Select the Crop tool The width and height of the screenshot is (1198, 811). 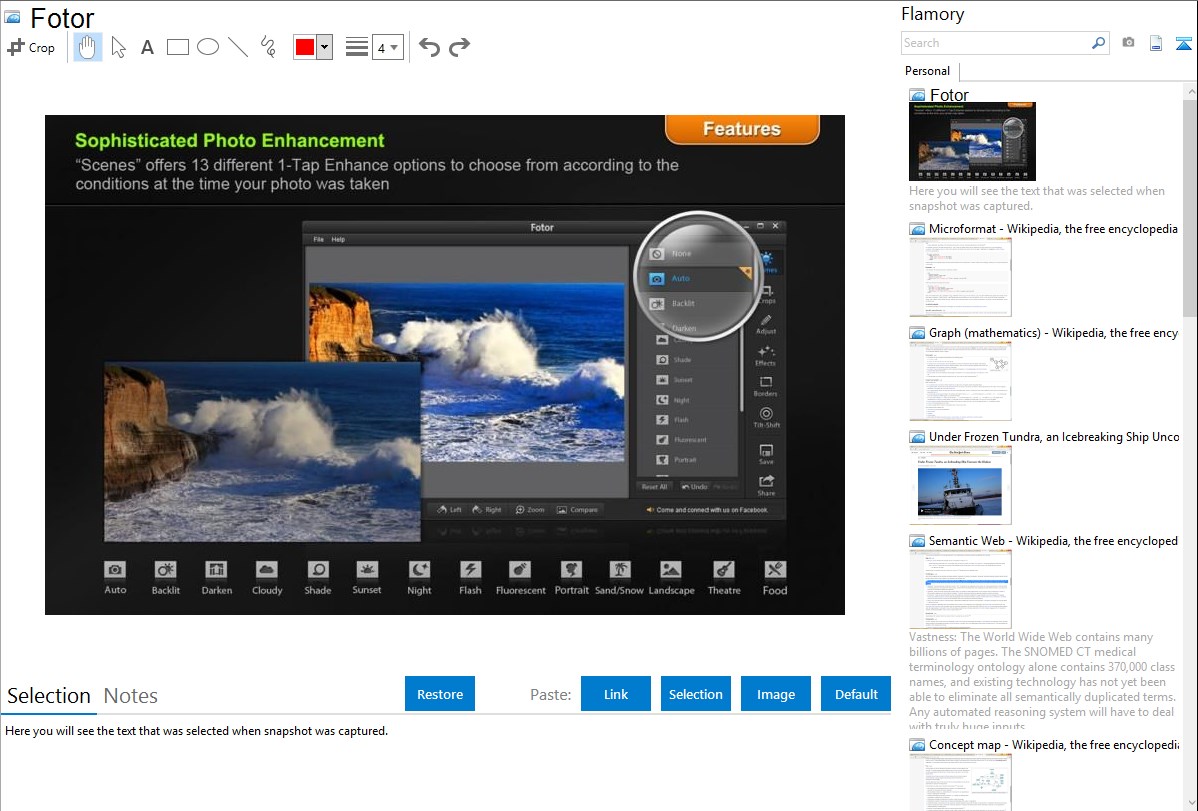click(31, 47)
